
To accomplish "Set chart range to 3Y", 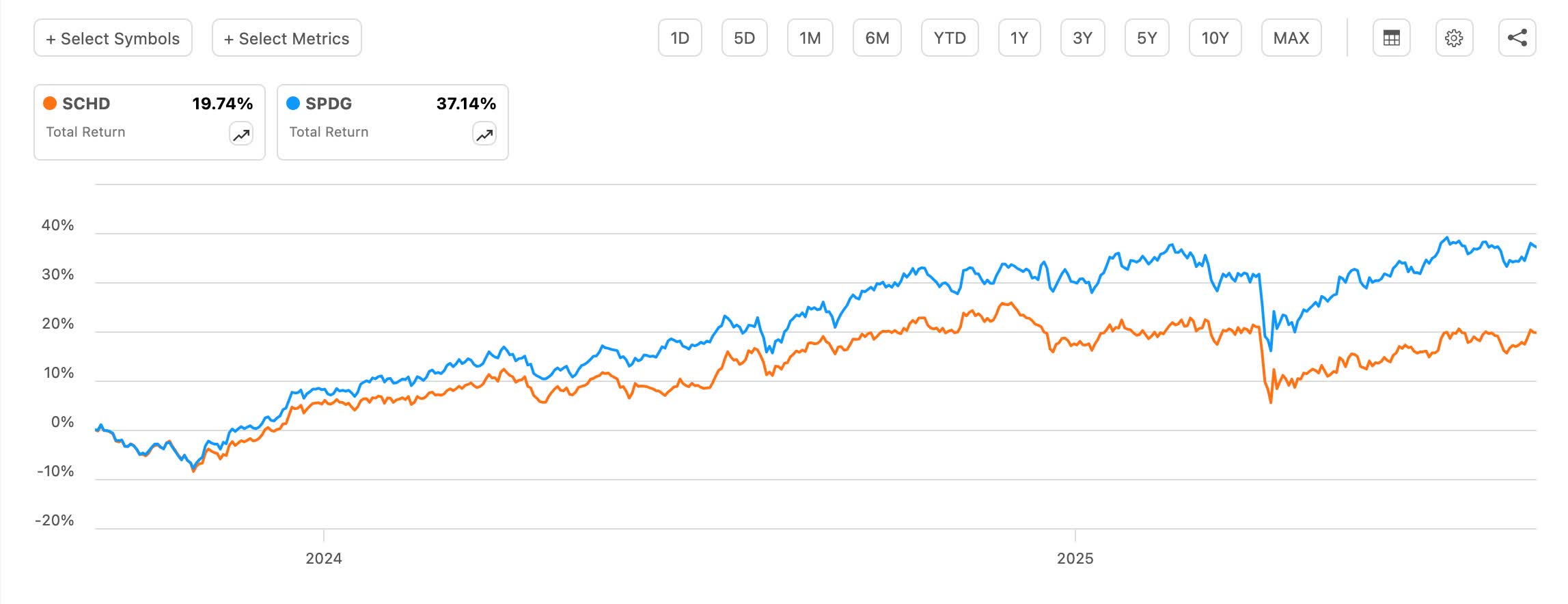I will [1083, 38].
